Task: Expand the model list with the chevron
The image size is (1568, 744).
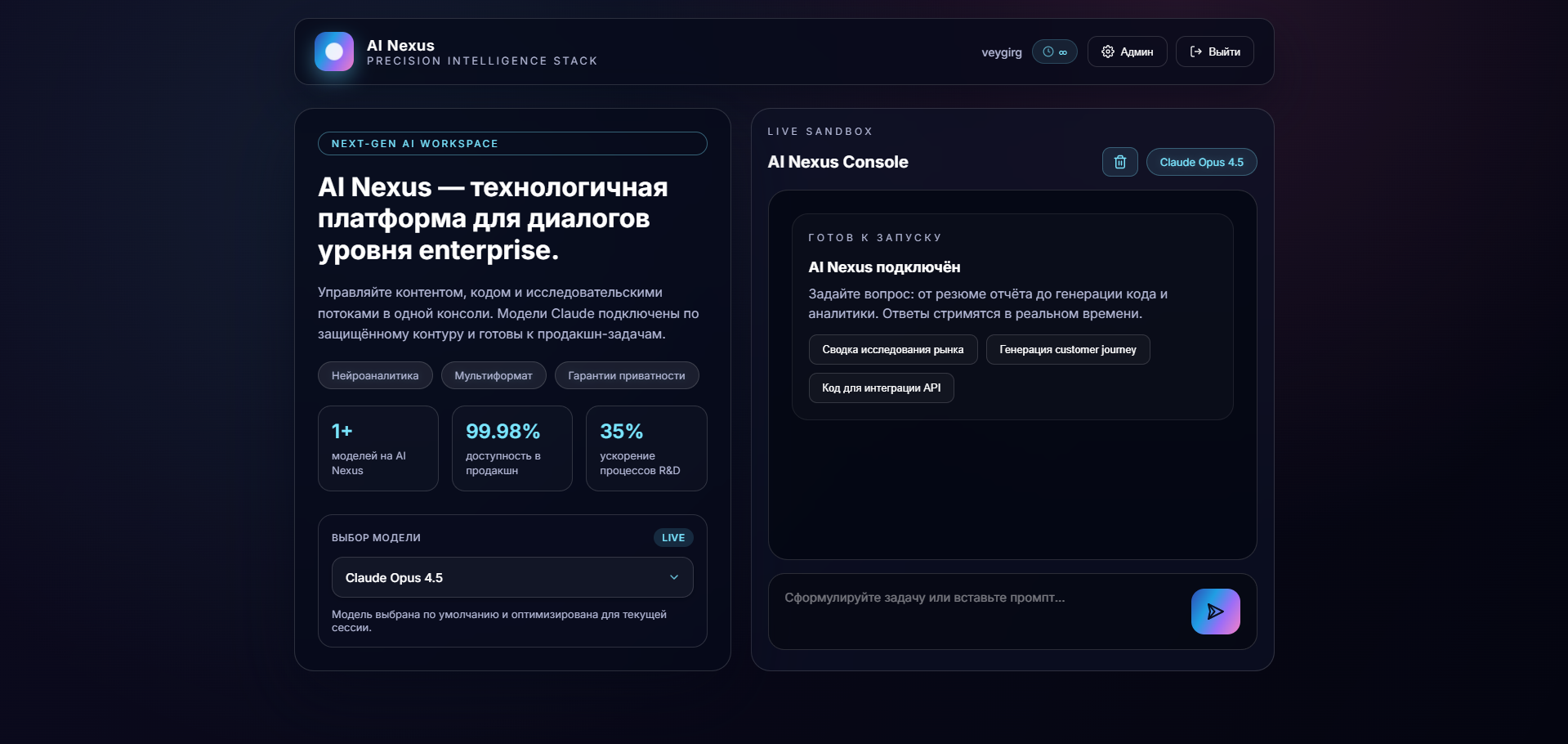Action: [673, 577]
